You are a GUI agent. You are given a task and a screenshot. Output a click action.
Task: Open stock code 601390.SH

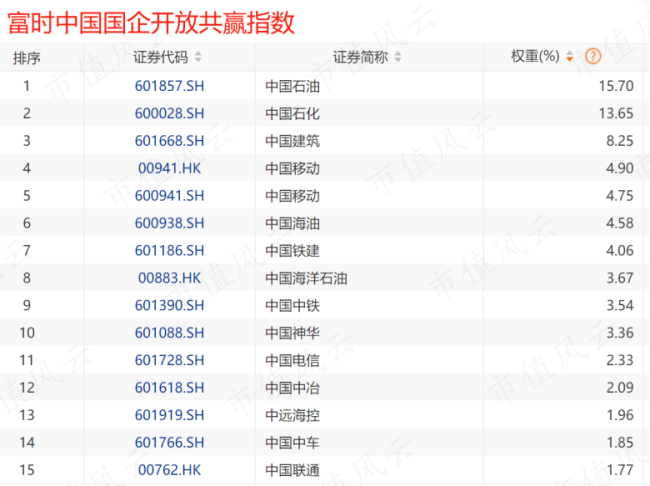coord(170,305)
